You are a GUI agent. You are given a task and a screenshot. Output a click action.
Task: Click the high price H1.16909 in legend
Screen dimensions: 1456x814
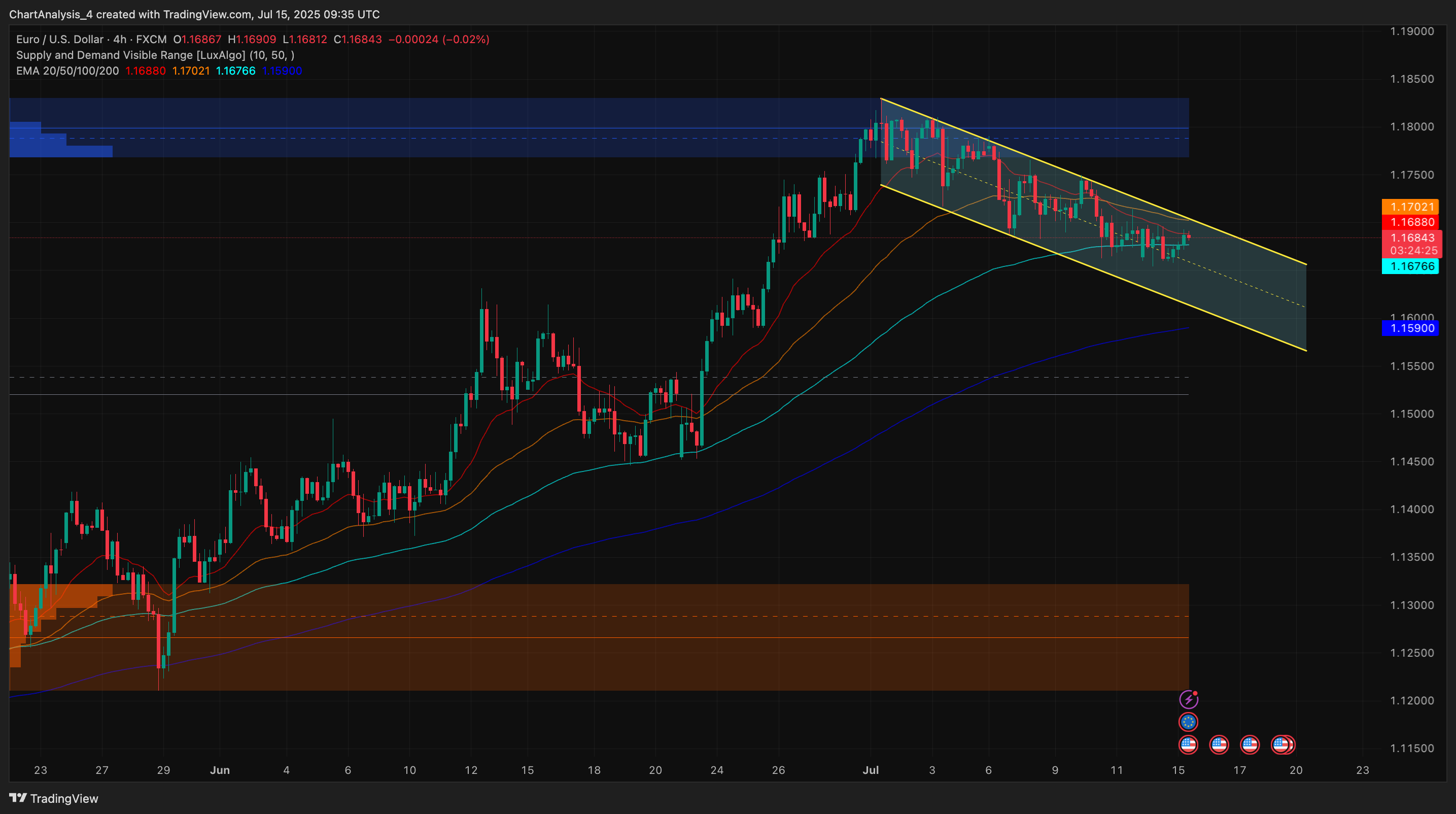click(x=252, y=40)
